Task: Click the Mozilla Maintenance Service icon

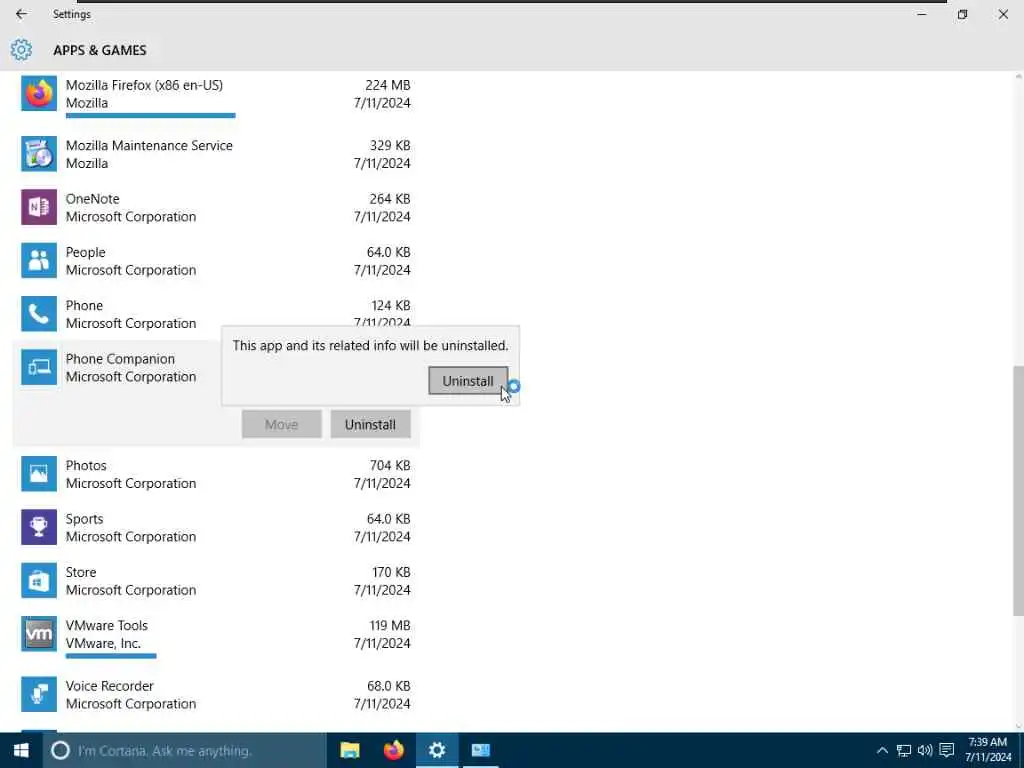Action: [x=39, y=154]
